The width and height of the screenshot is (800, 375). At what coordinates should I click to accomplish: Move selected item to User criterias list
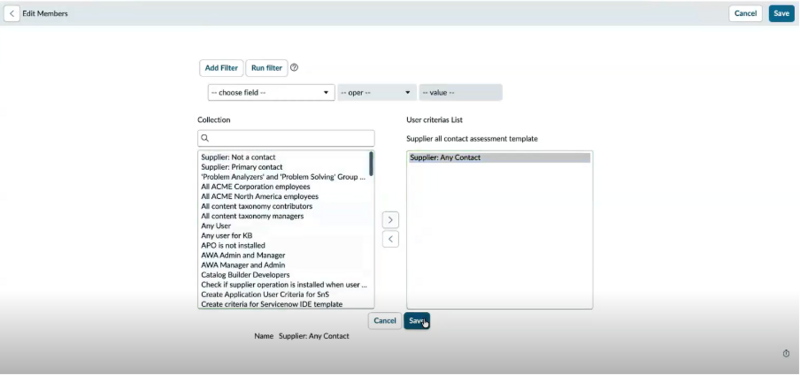tap(390, 220)
